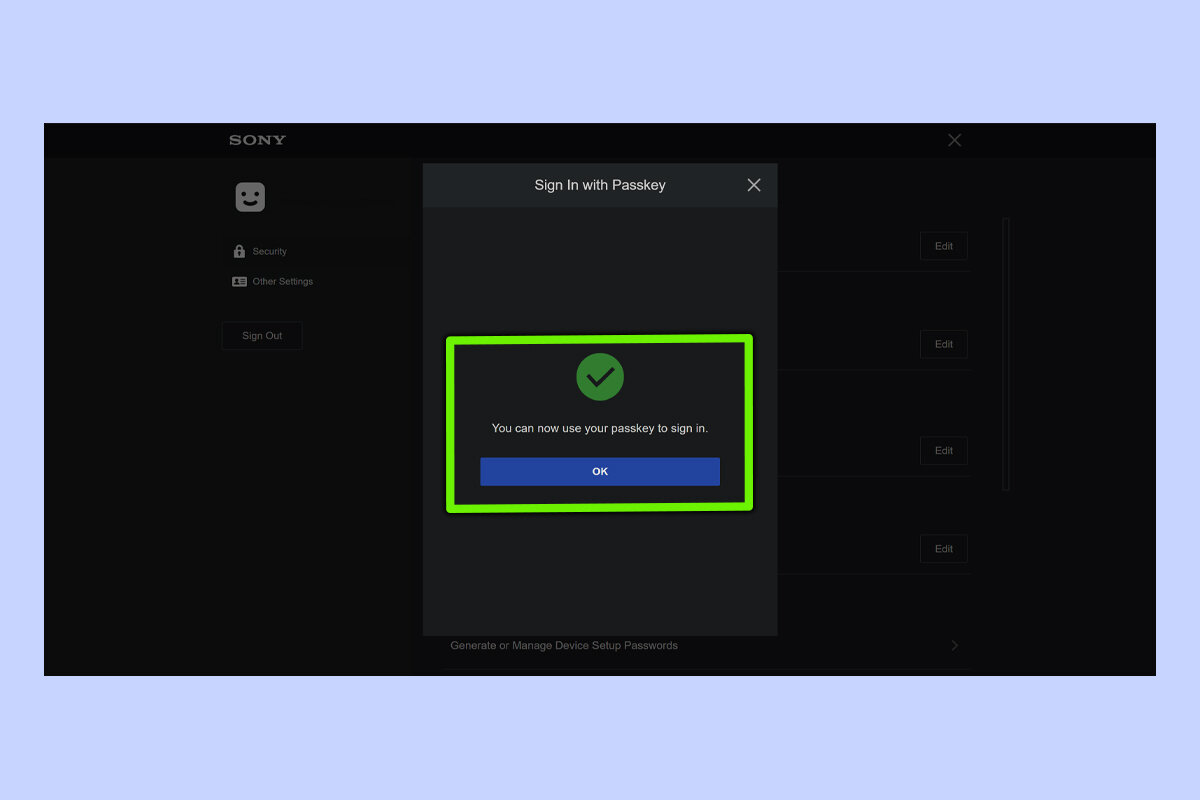The height and width of the screenshot is (800, 1200).
Task: Open Other Settings in the sidebar
Action: [x=273, y=282]
